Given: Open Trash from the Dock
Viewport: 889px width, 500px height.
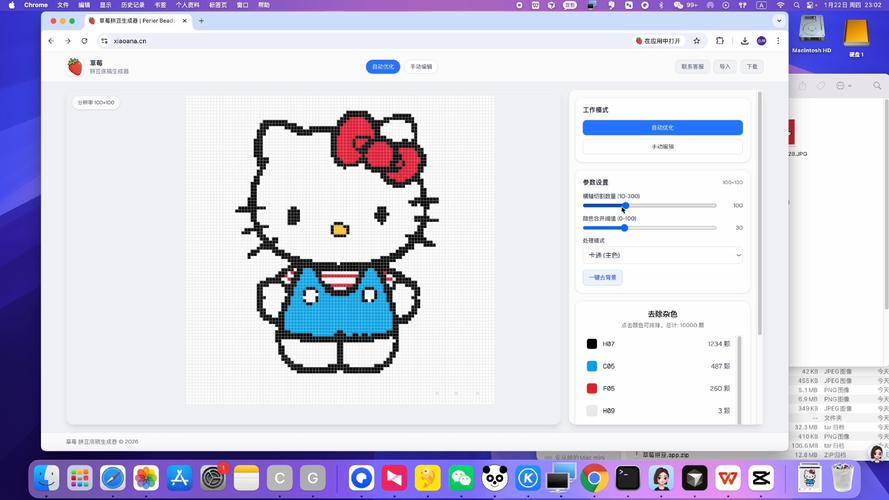Looking at the screenshot, I should 843,478.
